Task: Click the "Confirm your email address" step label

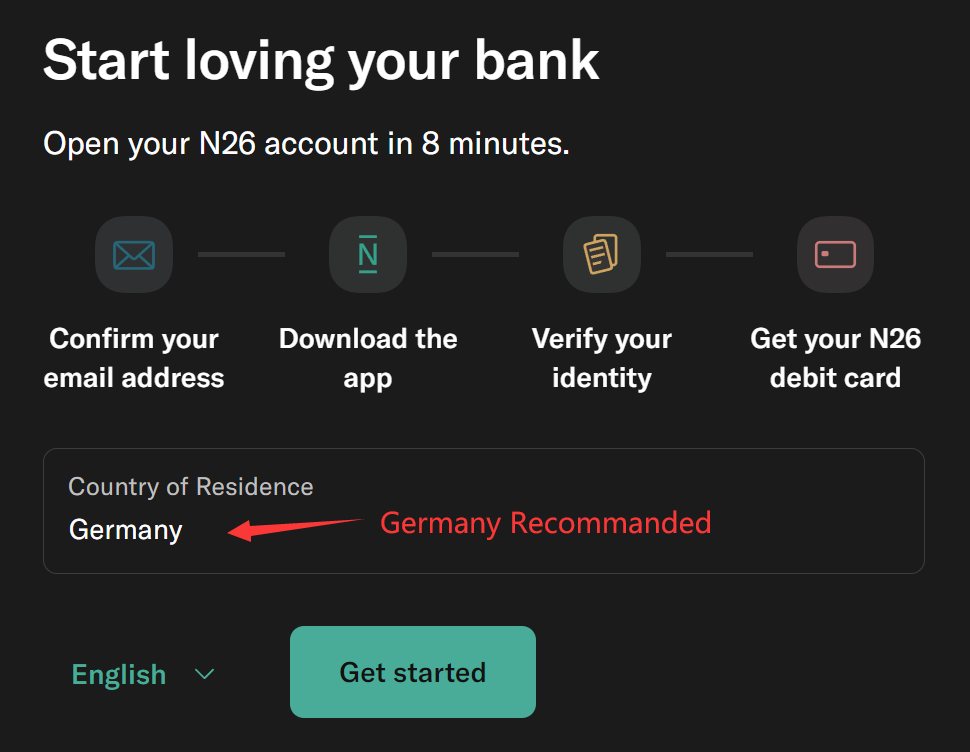Action: (x=134, y=358)
